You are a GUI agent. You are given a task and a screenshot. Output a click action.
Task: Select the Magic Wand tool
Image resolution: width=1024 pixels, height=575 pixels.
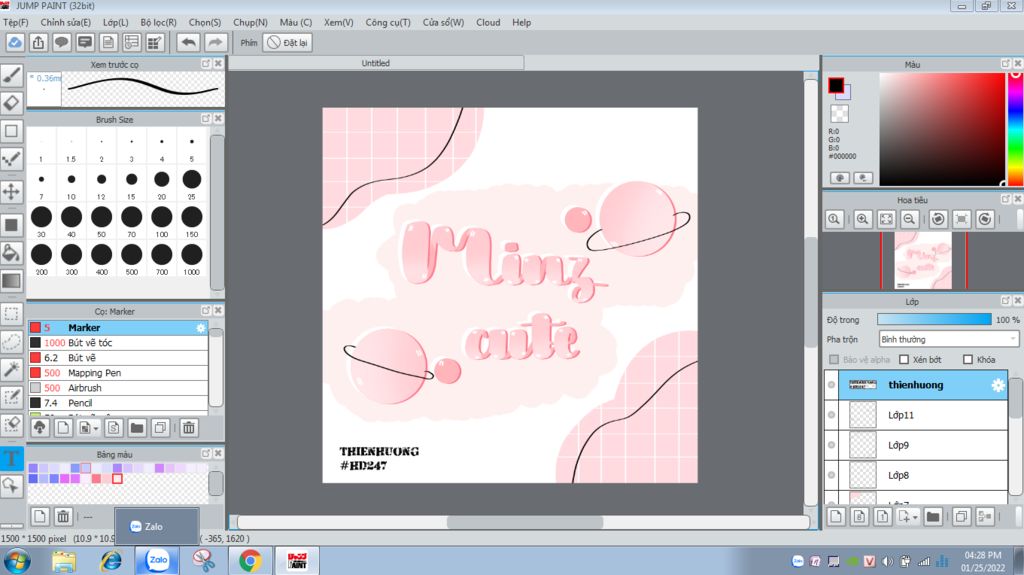(12, 370)
